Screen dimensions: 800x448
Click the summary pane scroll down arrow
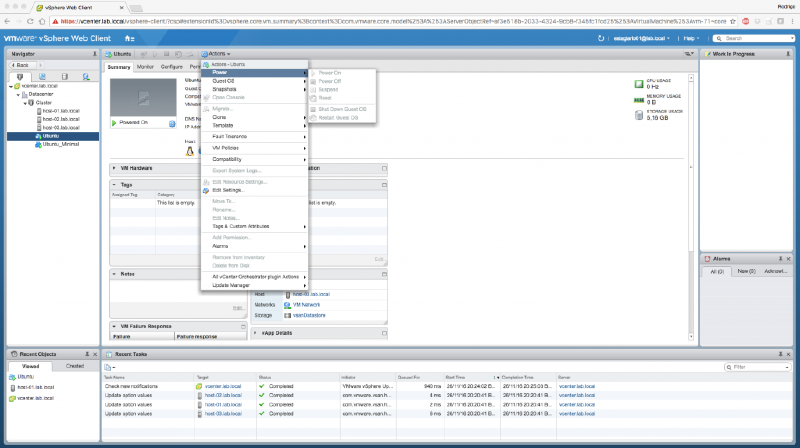[x=691, y=337]
